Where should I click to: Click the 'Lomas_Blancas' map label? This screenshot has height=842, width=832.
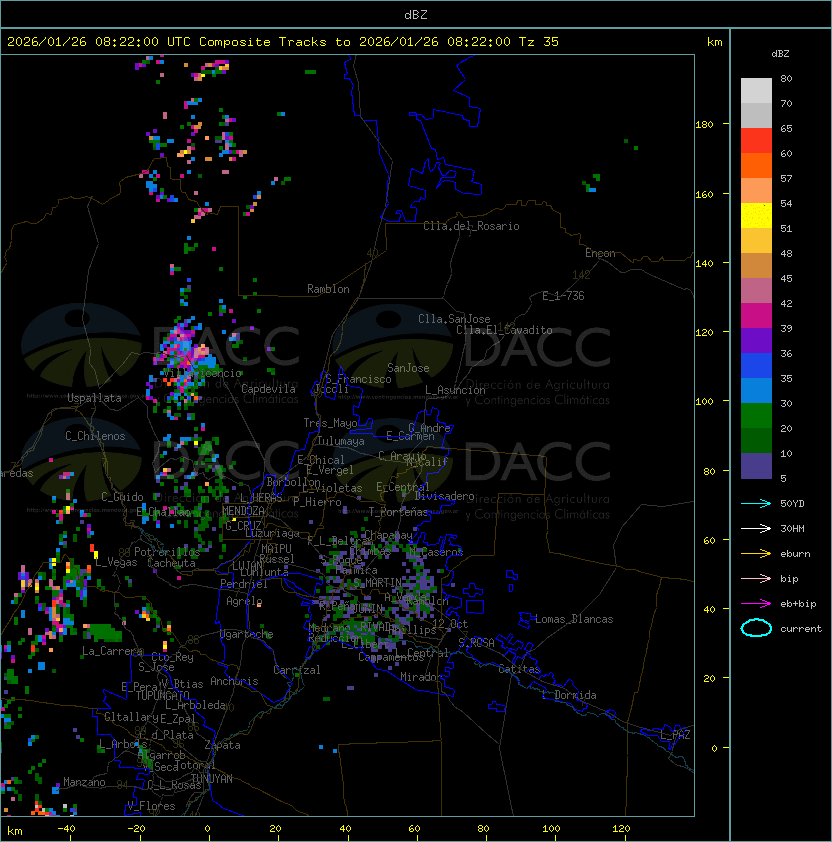[x=574, y=619]
